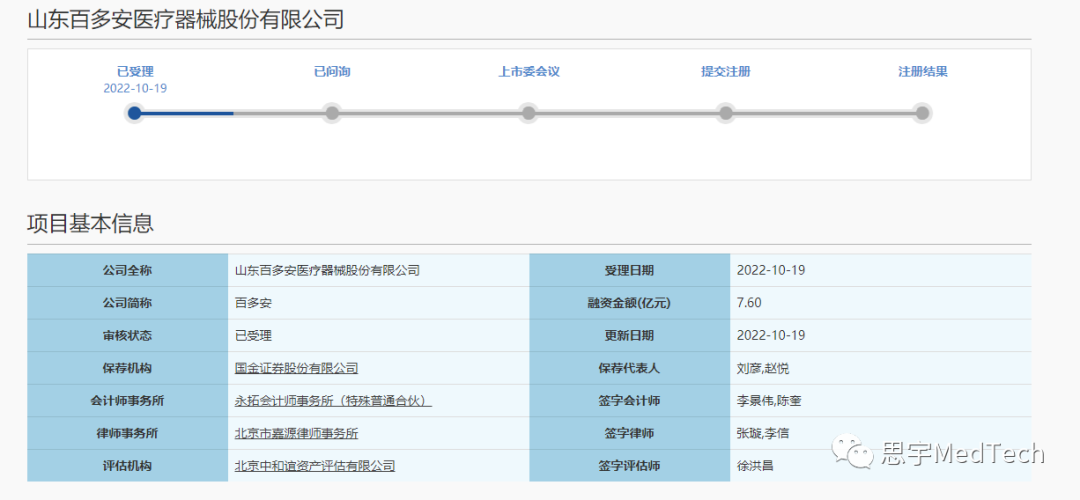
Task: Select the 已受理 stage label
Action: point(135,72)
